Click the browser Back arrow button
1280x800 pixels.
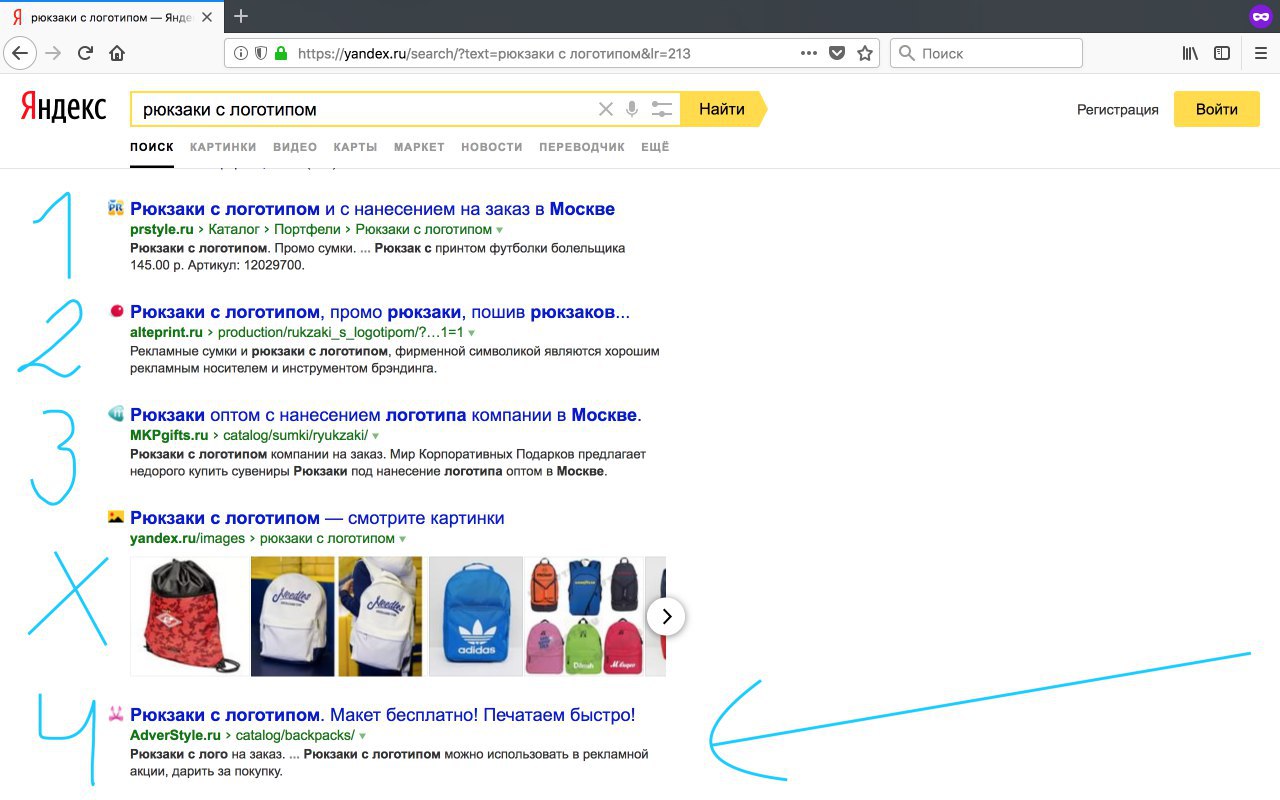click(20, 53)
